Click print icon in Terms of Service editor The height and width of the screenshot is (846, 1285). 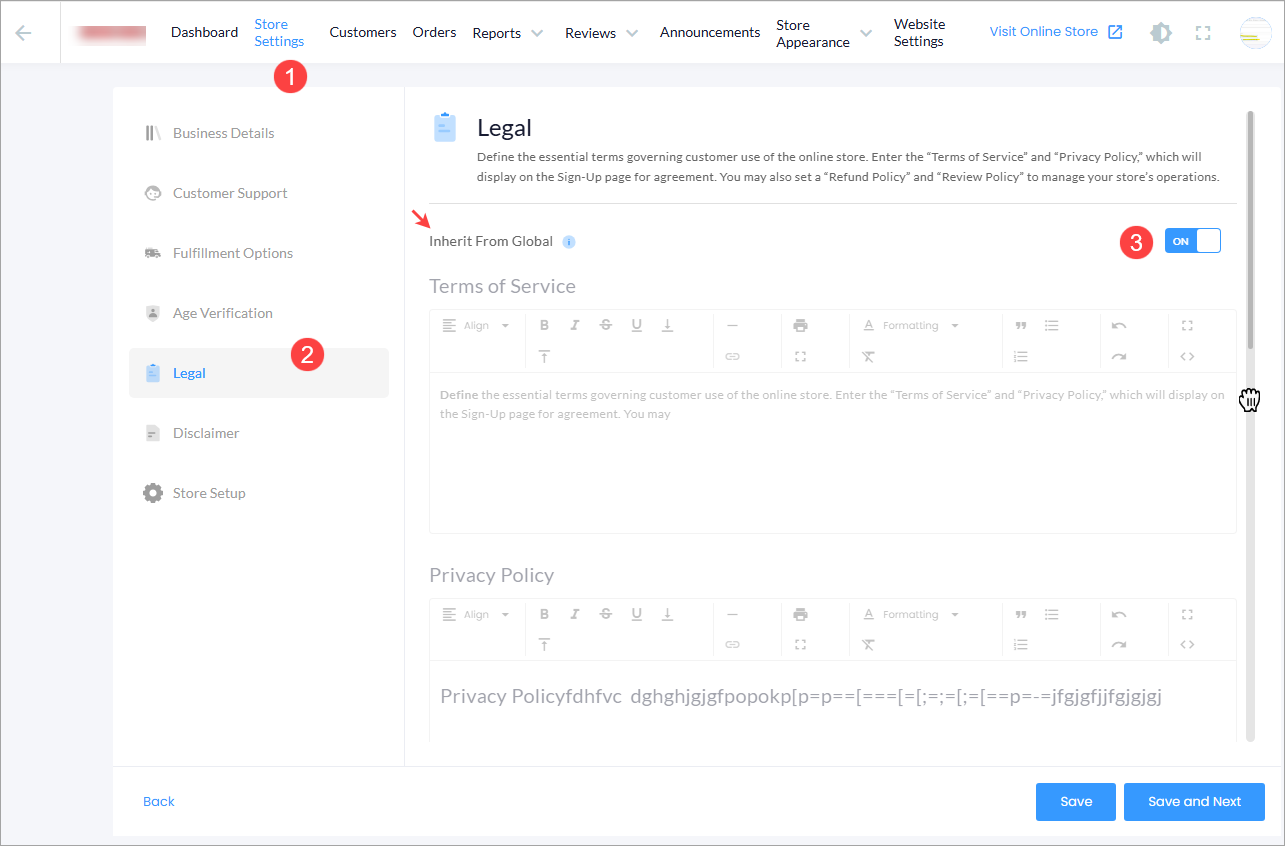[x=800, y=325]
